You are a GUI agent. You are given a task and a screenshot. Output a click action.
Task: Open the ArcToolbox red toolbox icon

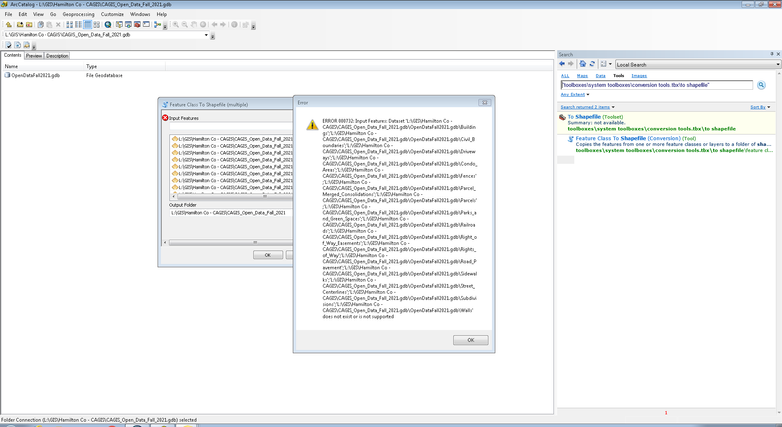click(137, 24)
